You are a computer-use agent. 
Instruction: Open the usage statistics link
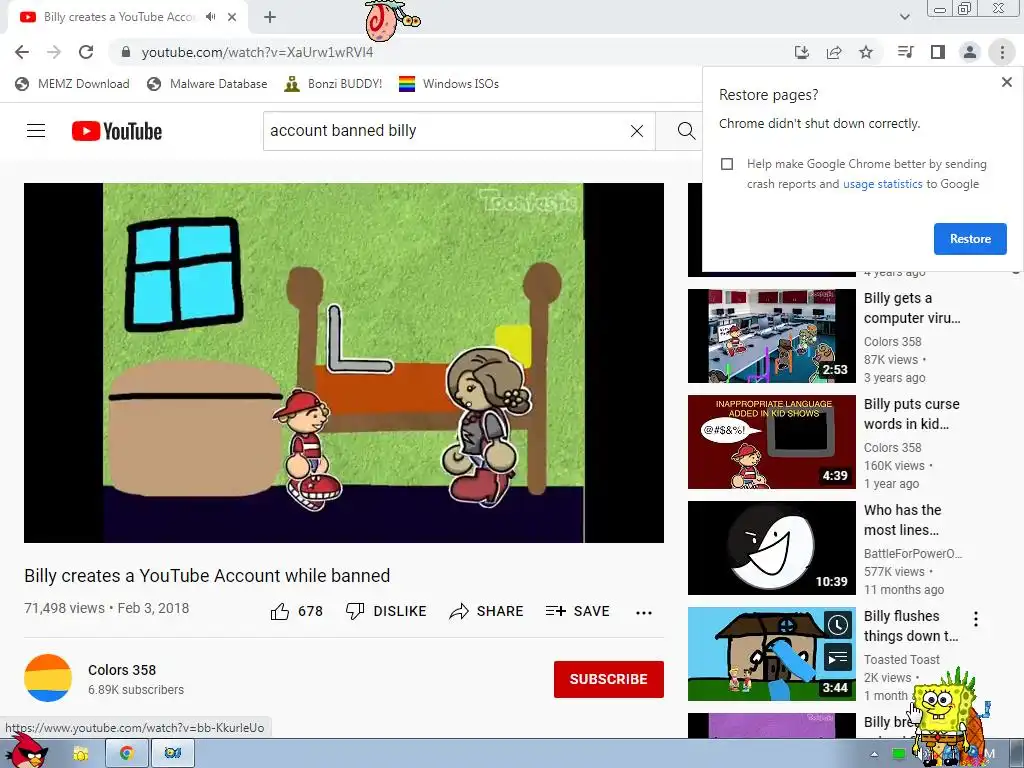[882, 184]
